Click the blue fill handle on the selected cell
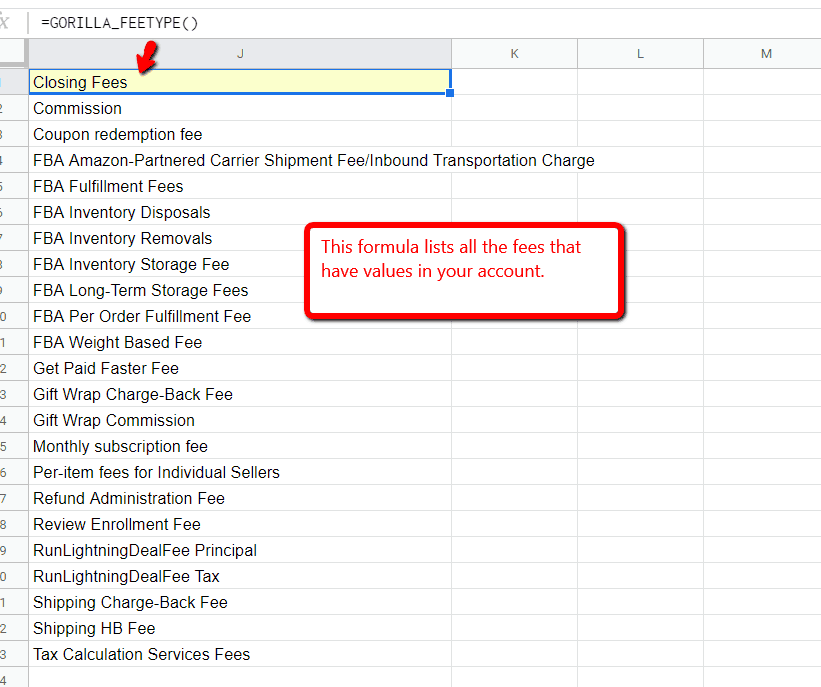The width and height of the screenshot is (821, 687). point(450,92)
